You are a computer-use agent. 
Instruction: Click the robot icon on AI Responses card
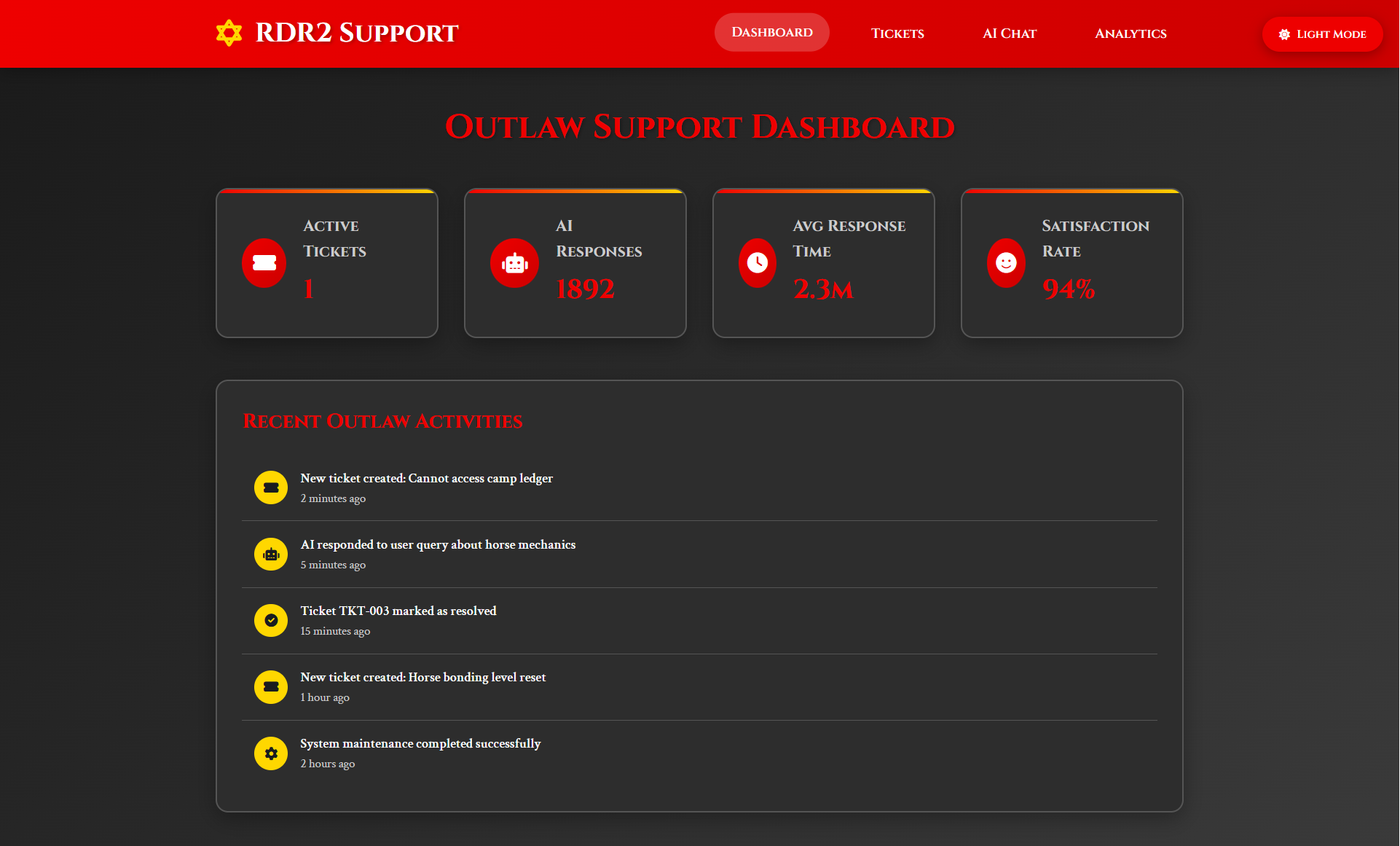[514, 263]
